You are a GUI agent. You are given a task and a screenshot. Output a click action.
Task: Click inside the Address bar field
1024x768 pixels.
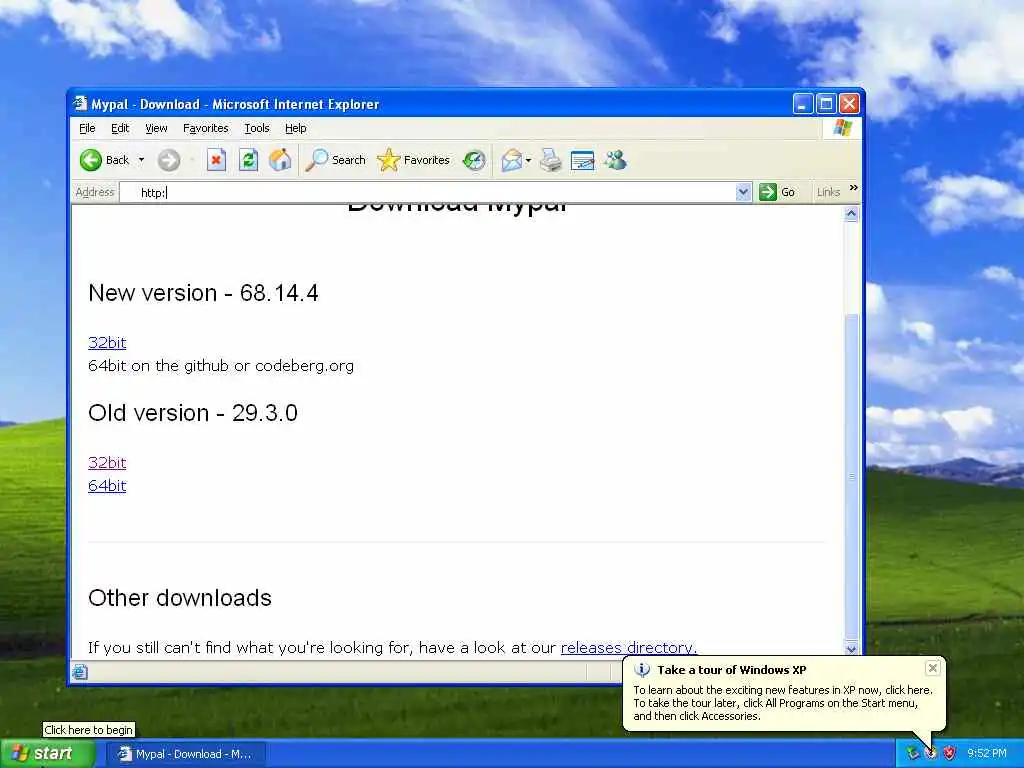(x=428, y=192)
